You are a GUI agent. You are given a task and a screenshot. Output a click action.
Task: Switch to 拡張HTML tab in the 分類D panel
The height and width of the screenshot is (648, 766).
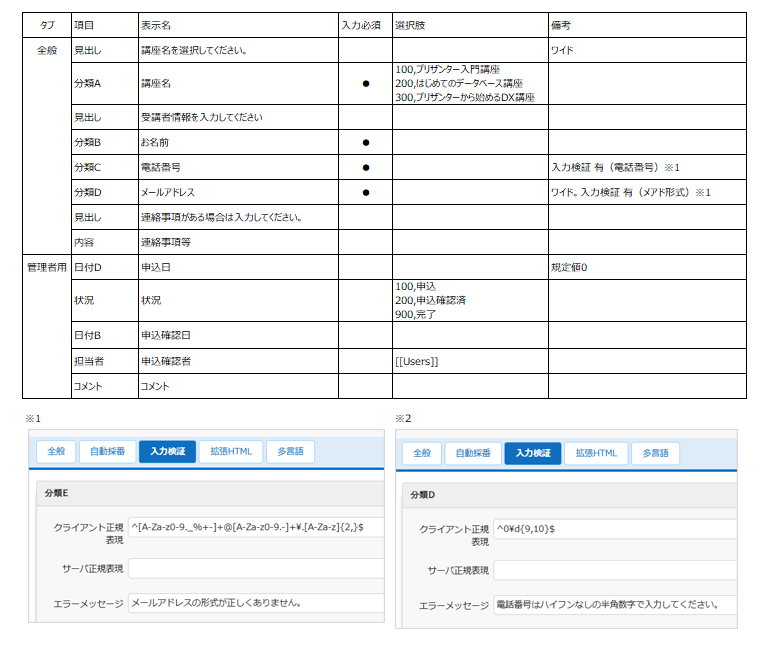(x=597, y=454)
